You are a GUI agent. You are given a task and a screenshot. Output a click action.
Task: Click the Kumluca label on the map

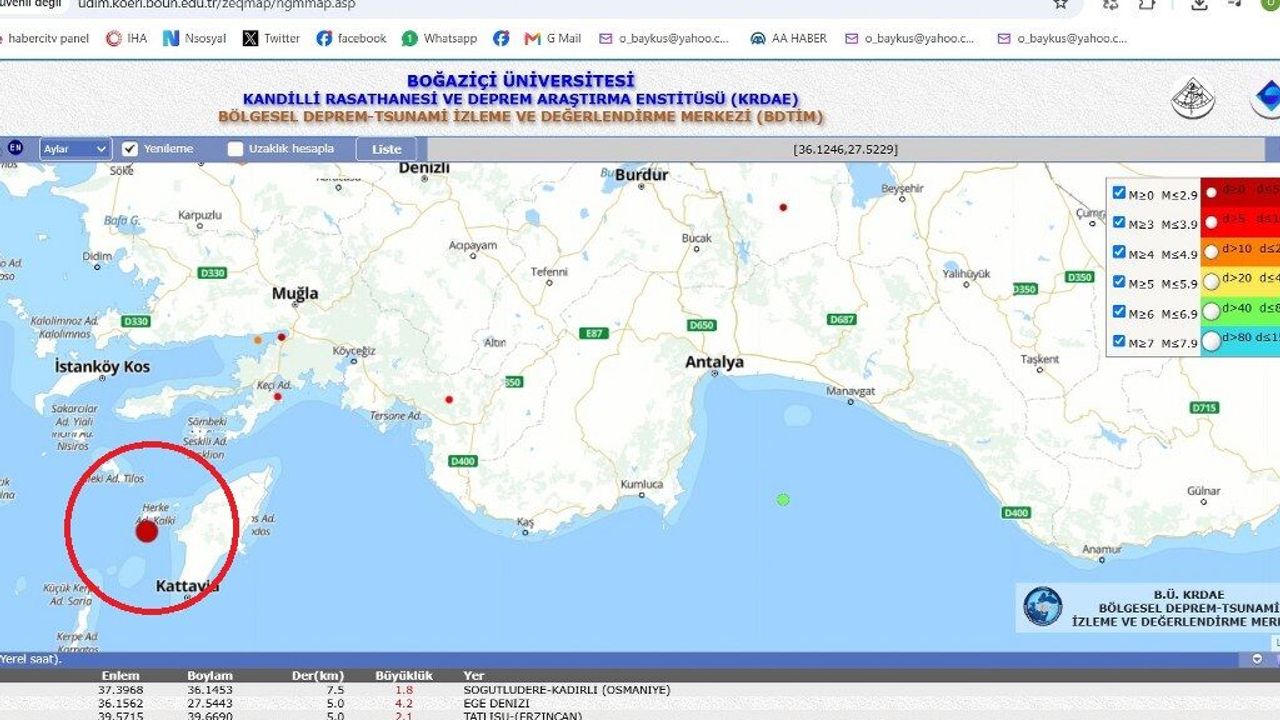tap(642, 484)
